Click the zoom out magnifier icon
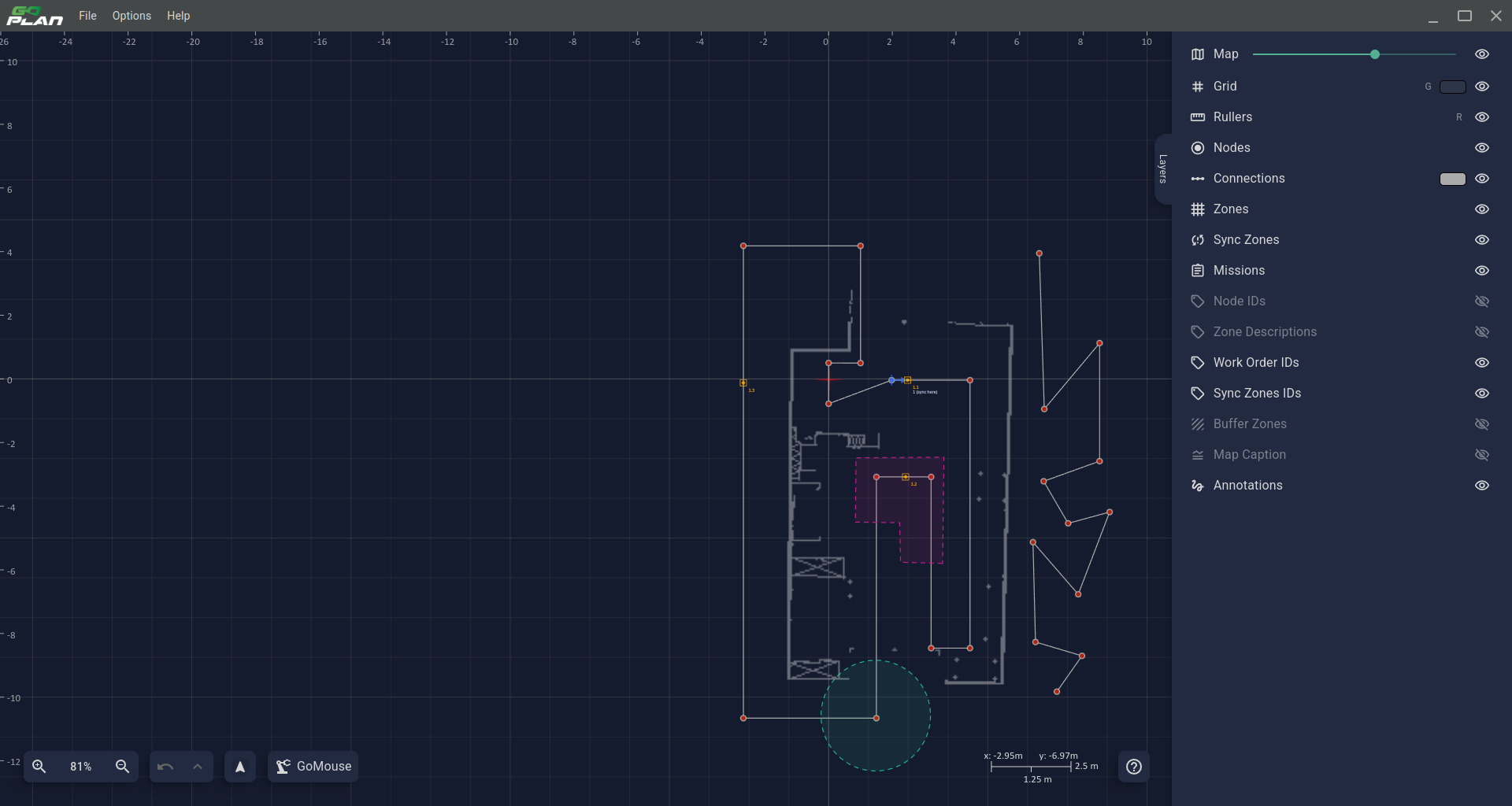 [x=122, y=767]
